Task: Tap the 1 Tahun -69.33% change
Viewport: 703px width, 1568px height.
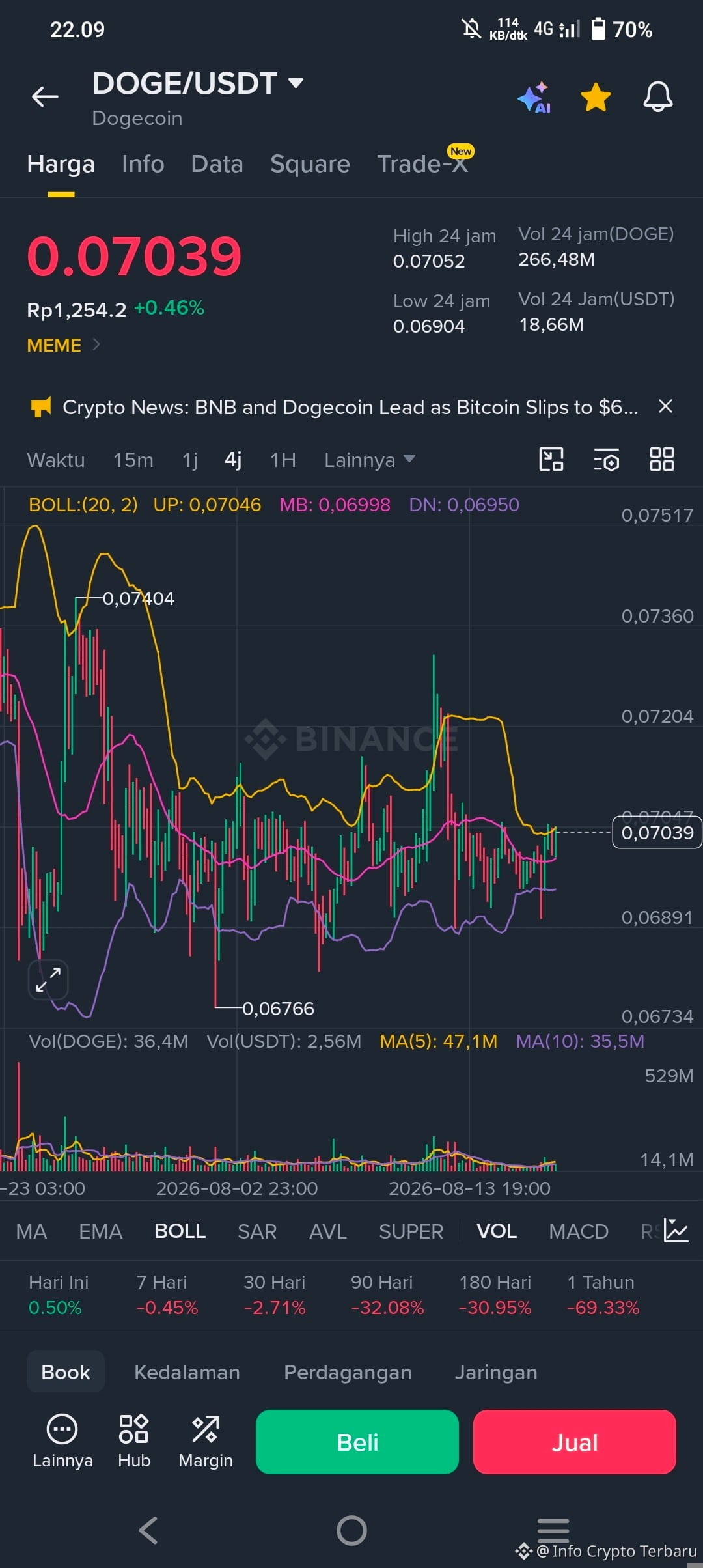Action: click(x=603, y=1295)
